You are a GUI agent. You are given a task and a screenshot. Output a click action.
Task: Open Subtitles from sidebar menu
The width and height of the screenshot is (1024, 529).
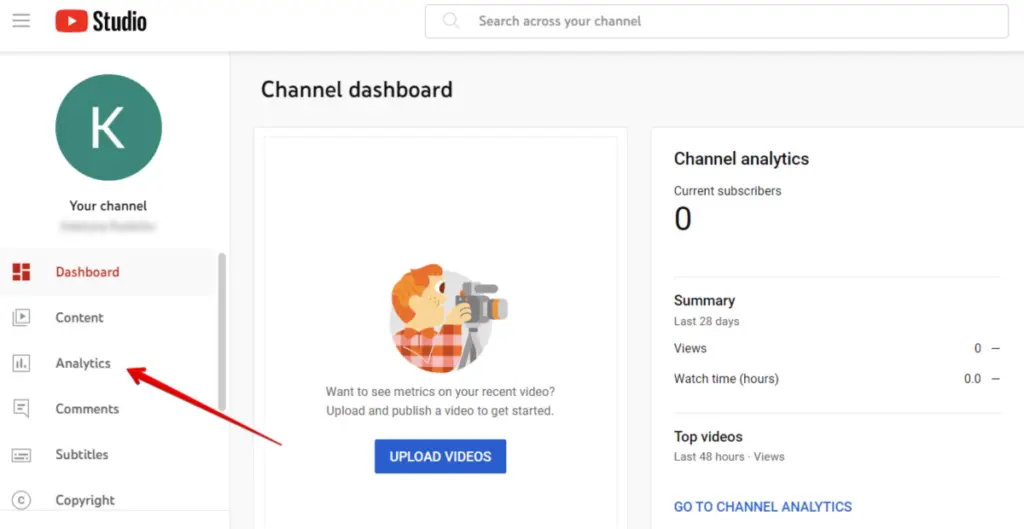click(82, 455)
